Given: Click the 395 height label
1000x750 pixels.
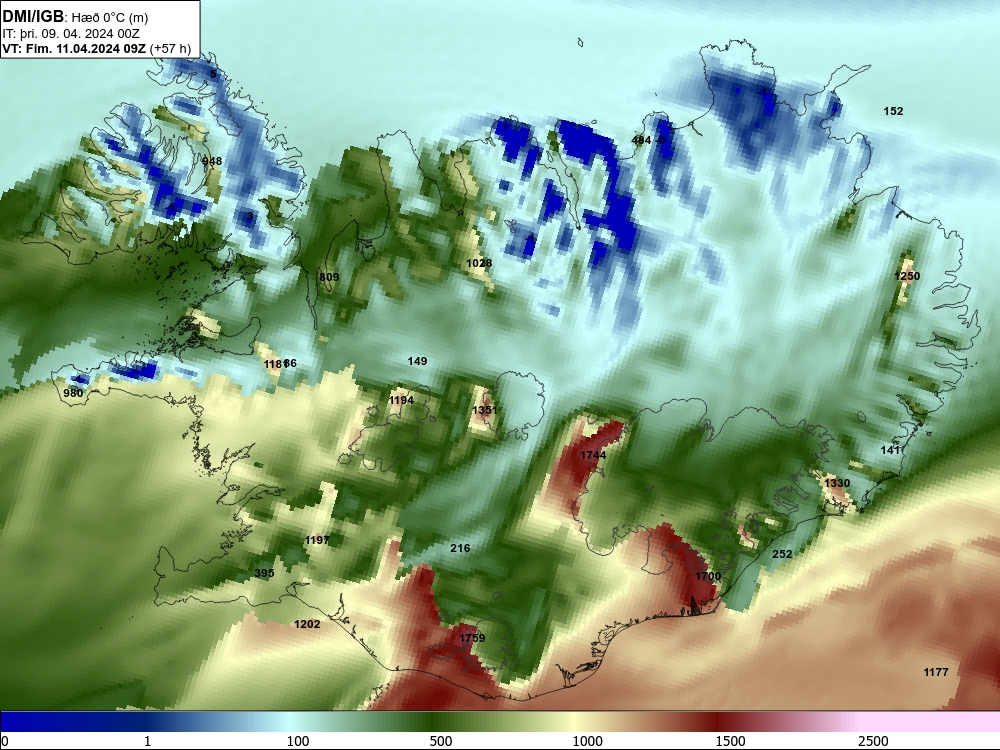Looking at the screenshot, I should coord(265,573).
